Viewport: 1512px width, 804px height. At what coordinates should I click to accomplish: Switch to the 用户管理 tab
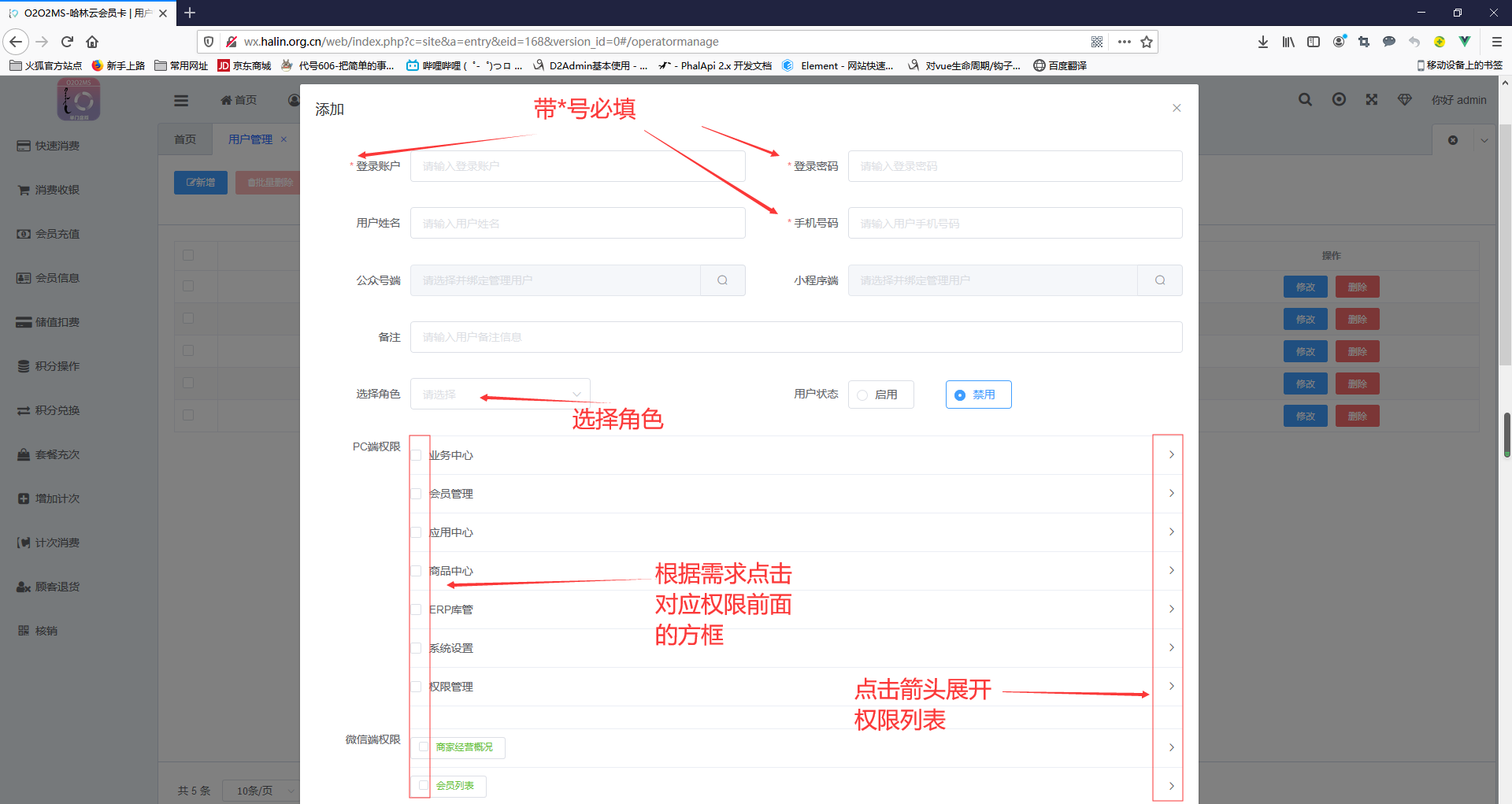(250, 139)
